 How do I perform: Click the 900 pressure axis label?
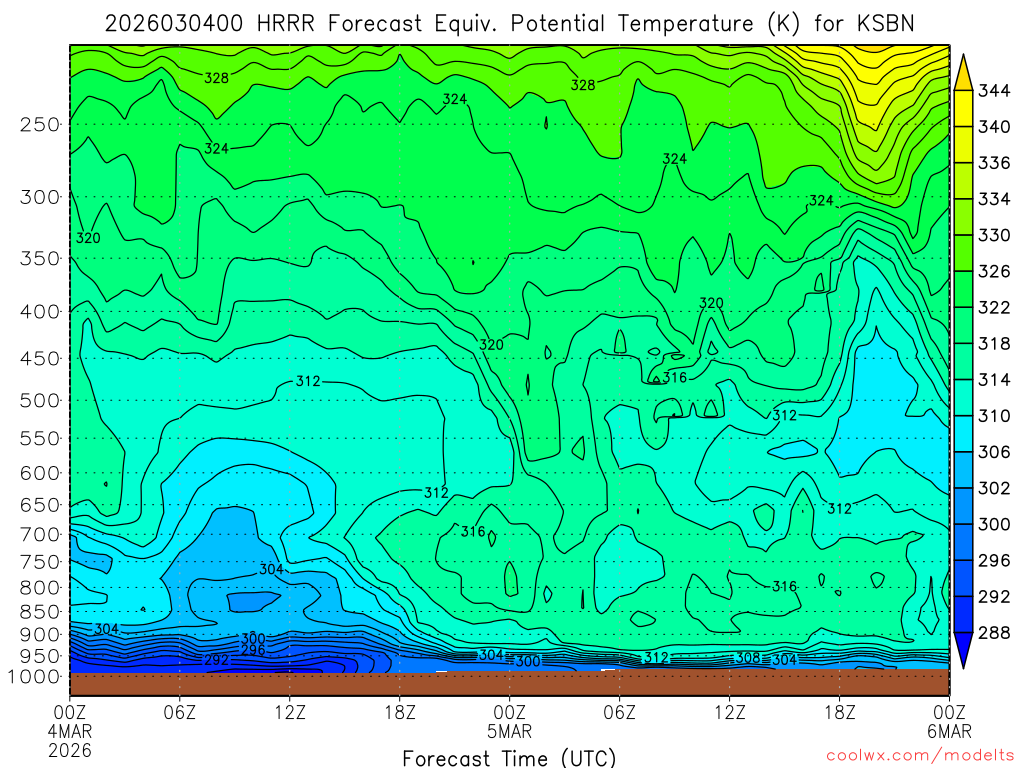click(x=40, y=635)
